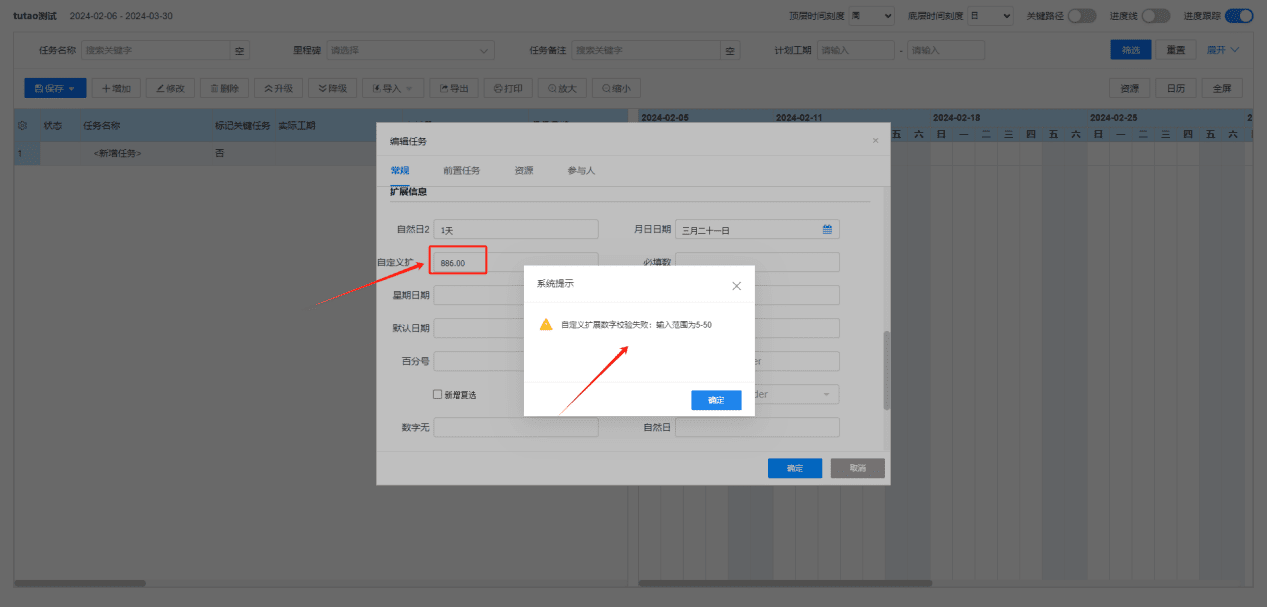Click the 重置 button

(1177, 49)
